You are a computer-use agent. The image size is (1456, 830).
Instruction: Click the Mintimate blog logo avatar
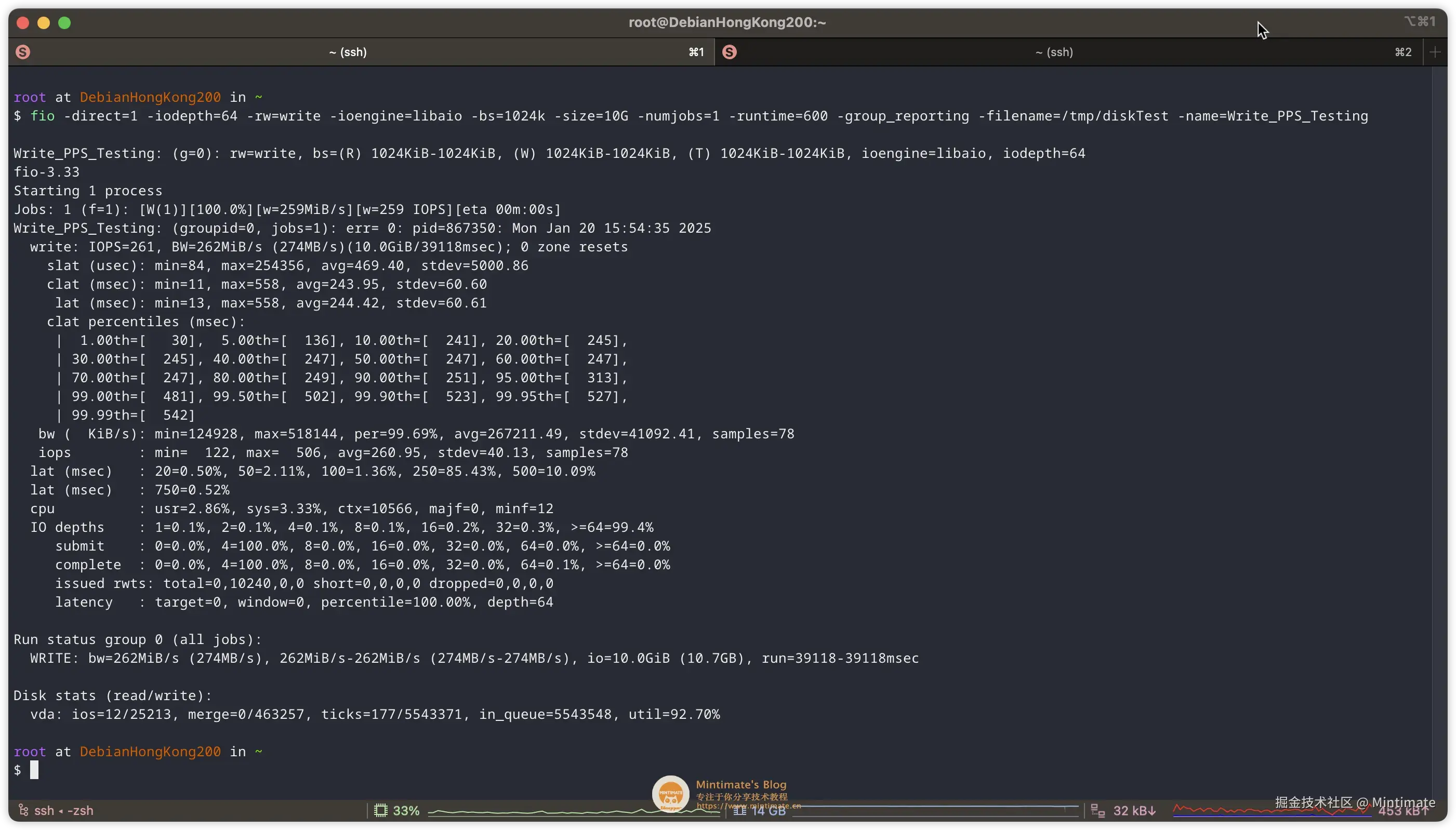(670, 793)
